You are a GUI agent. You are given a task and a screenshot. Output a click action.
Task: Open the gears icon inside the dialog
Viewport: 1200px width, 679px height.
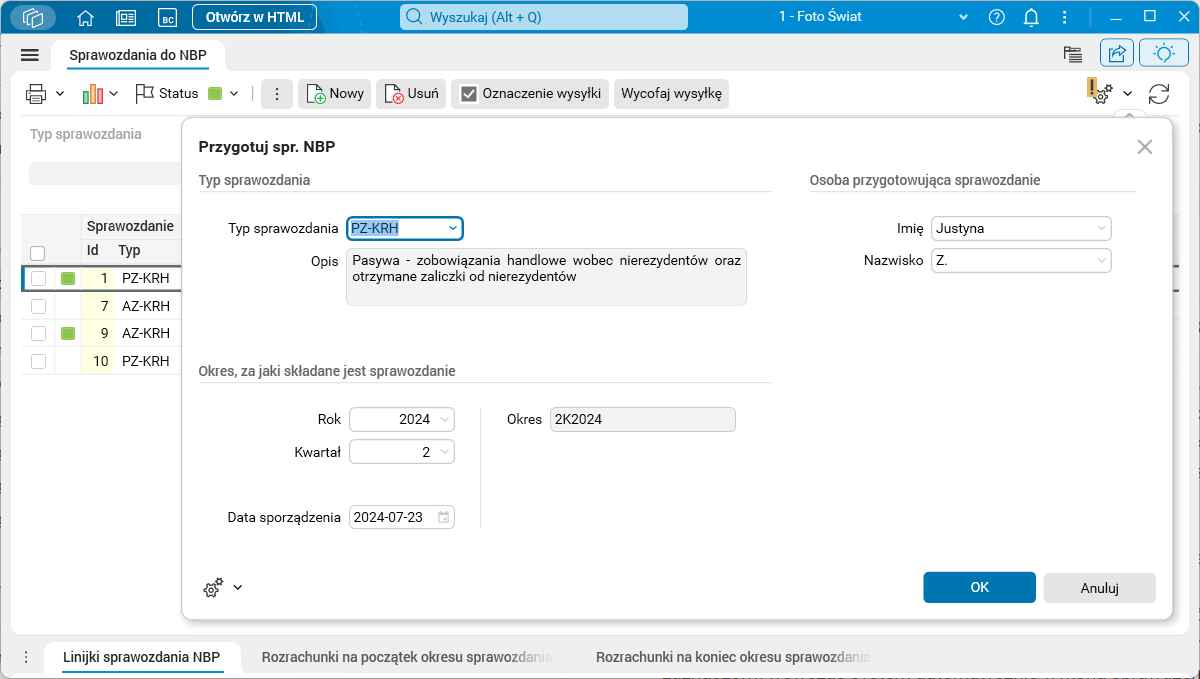pos(211,588)
